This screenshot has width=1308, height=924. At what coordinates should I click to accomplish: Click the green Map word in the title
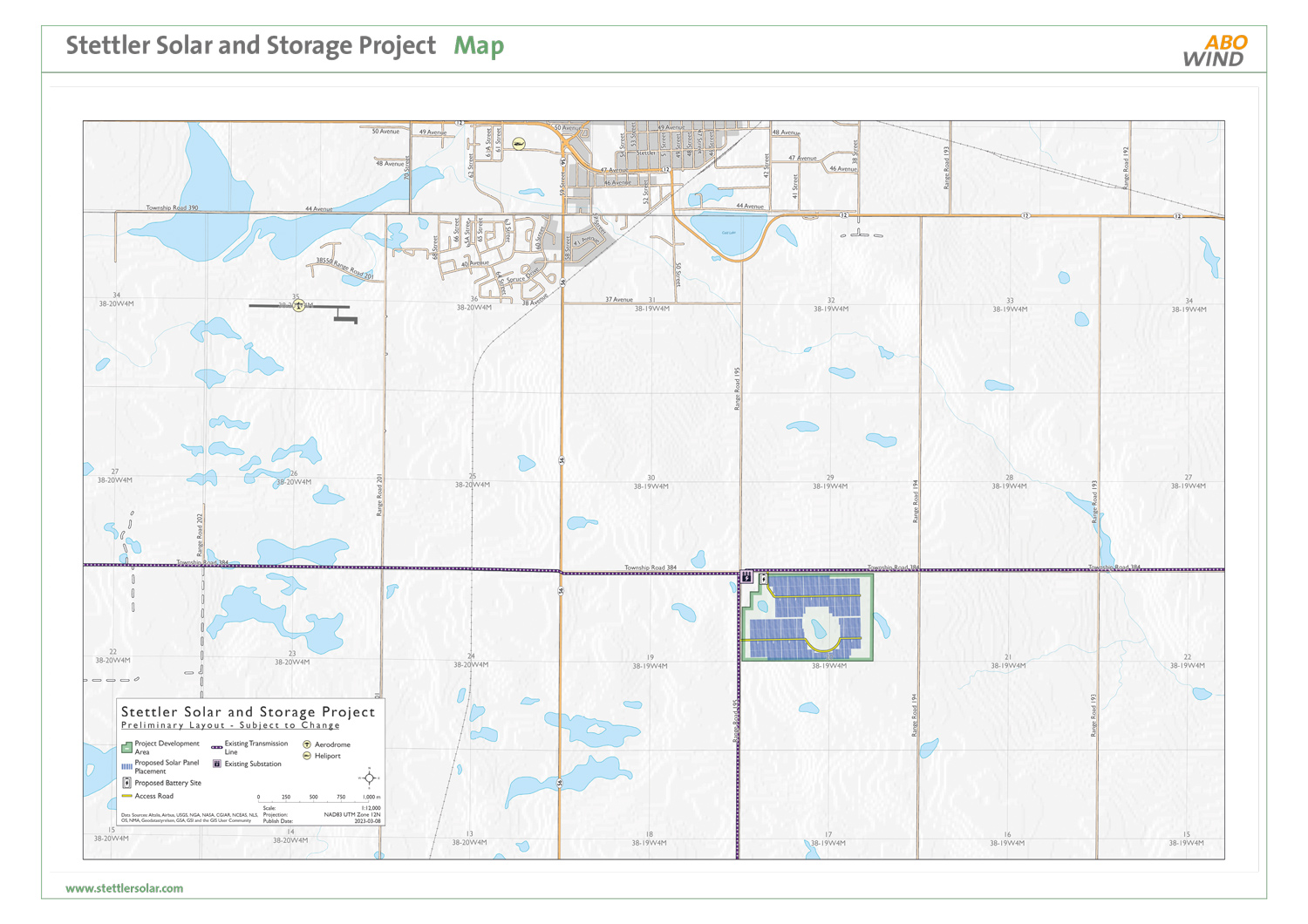(479, 46)
